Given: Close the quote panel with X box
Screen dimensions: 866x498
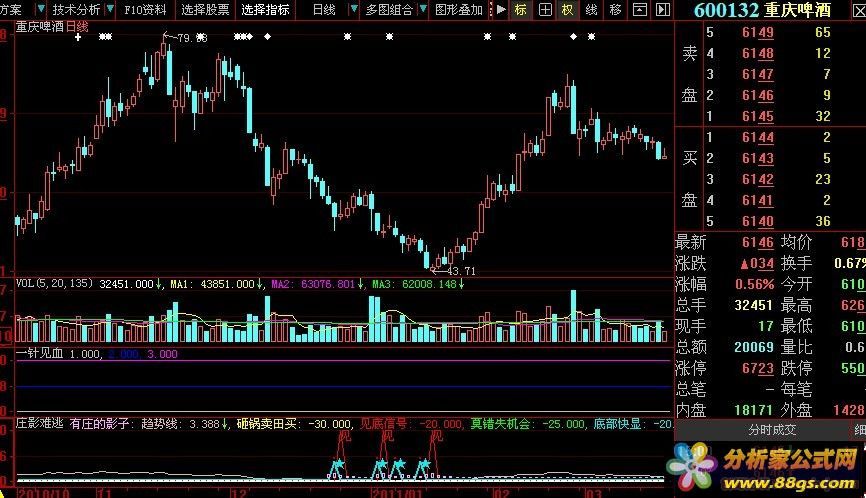Looking at the screenshot, I should [859, 10].
